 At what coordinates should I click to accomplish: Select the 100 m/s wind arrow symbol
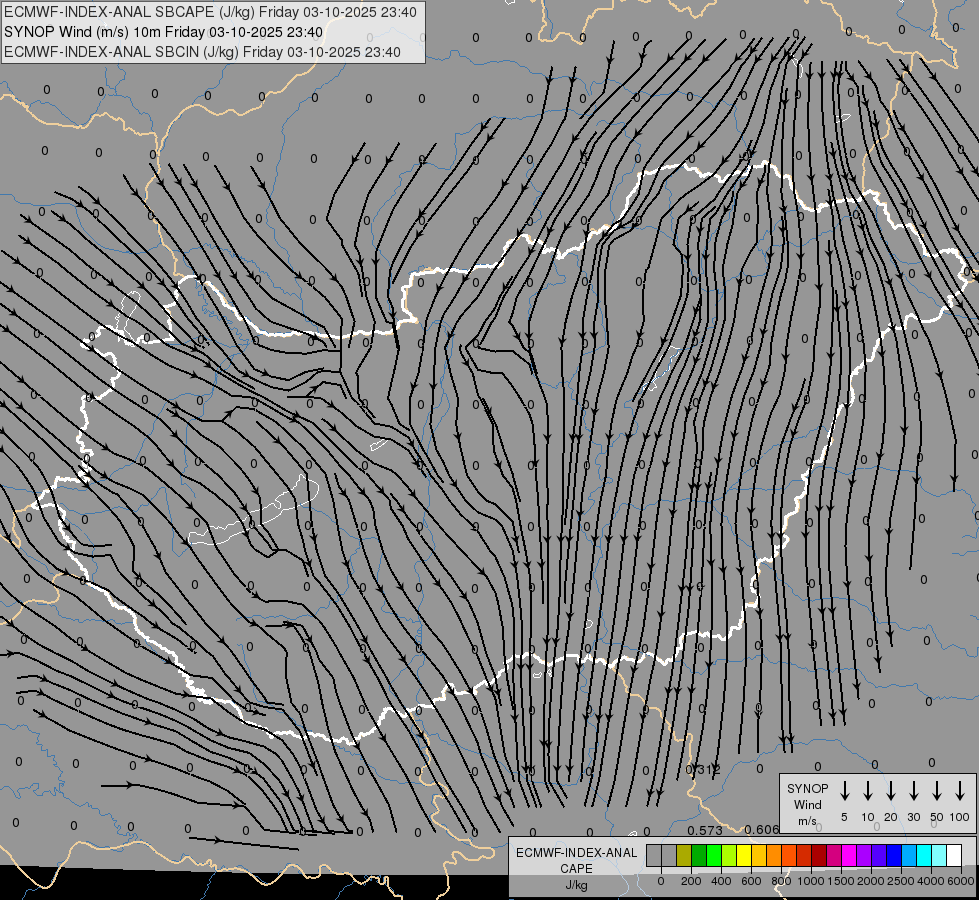click(x=960, y=791)
